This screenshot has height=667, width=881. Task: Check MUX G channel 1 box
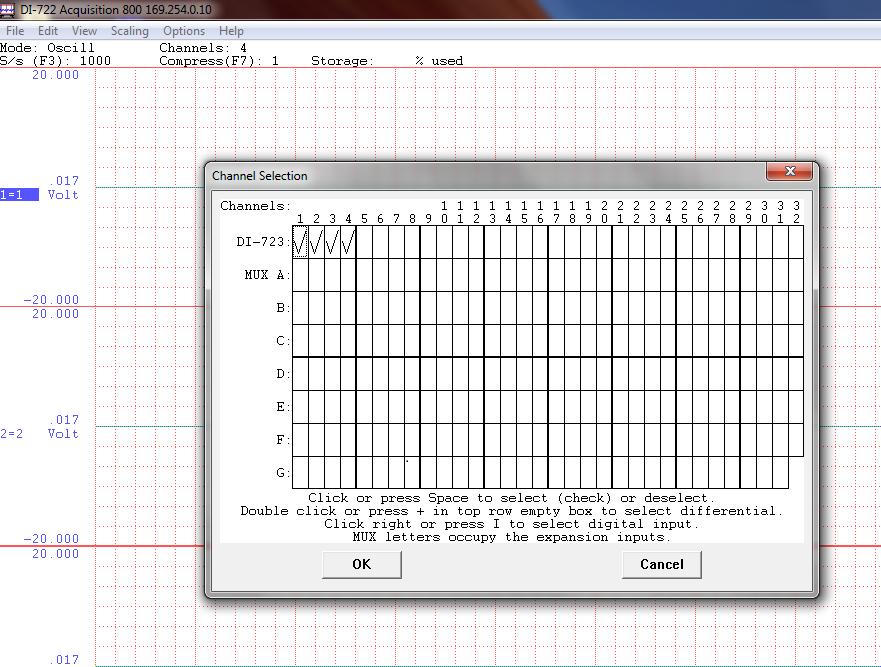point(300,473)
